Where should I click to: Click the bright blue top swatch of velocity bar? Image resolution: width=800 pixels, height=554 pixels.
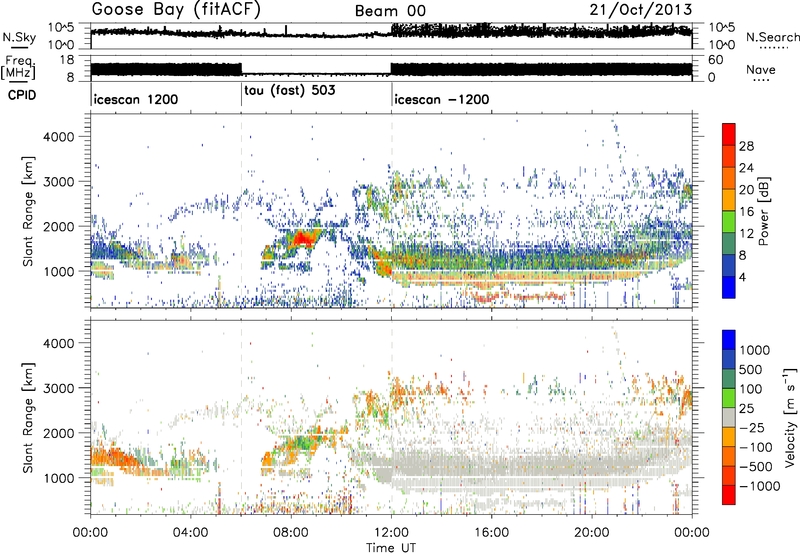(729, 339)
